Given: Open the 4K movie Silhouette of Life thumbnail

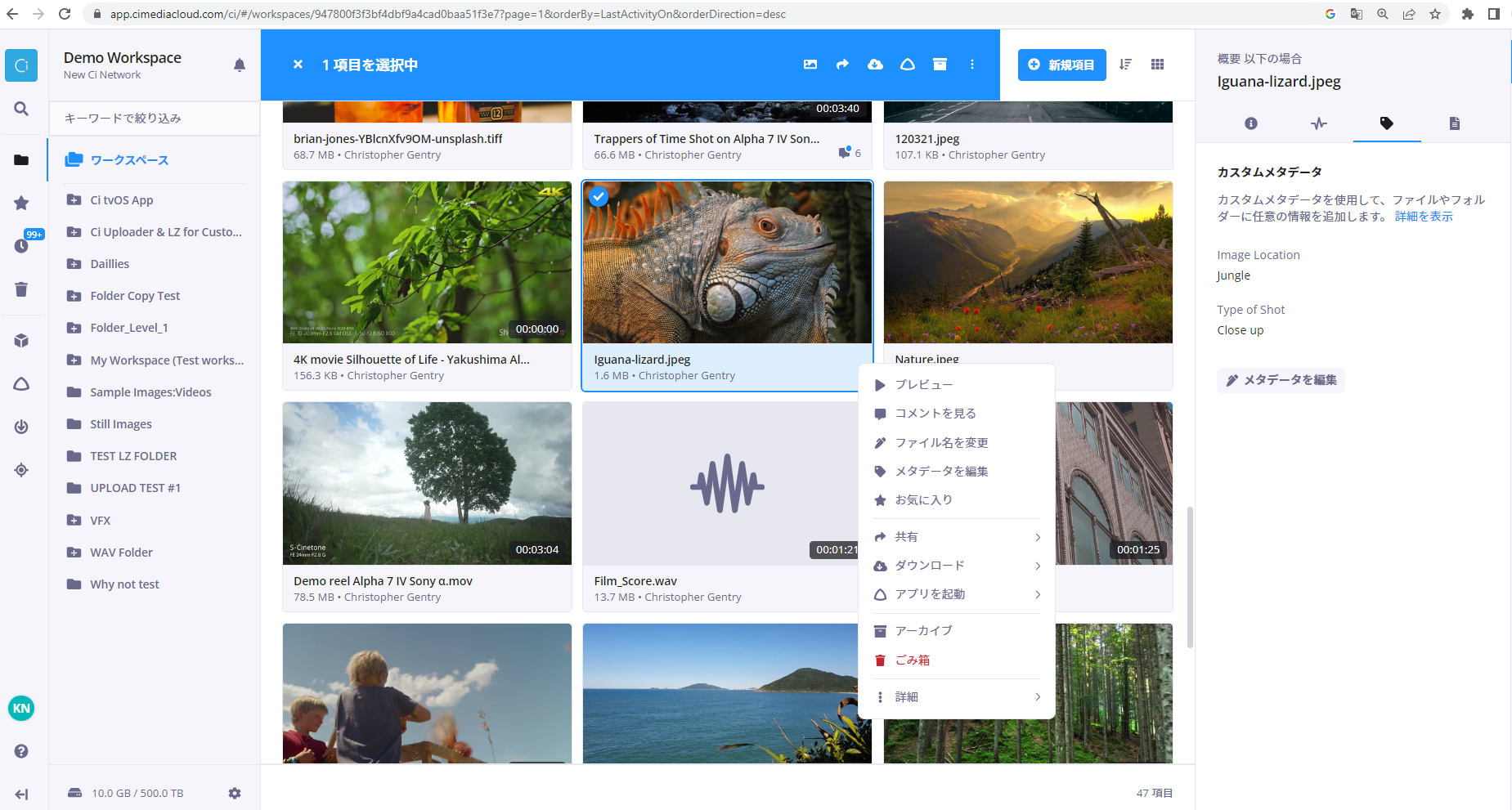Looking at the screenshot, I should (x=427, y=262).
